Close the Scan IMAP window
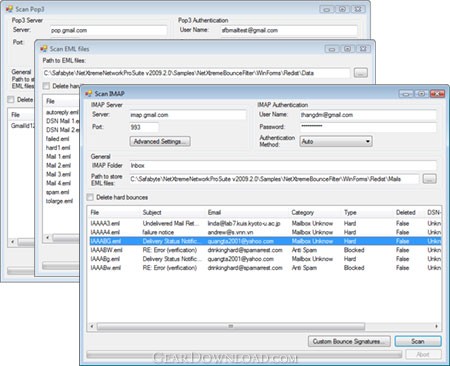 [x=437, y=94]
